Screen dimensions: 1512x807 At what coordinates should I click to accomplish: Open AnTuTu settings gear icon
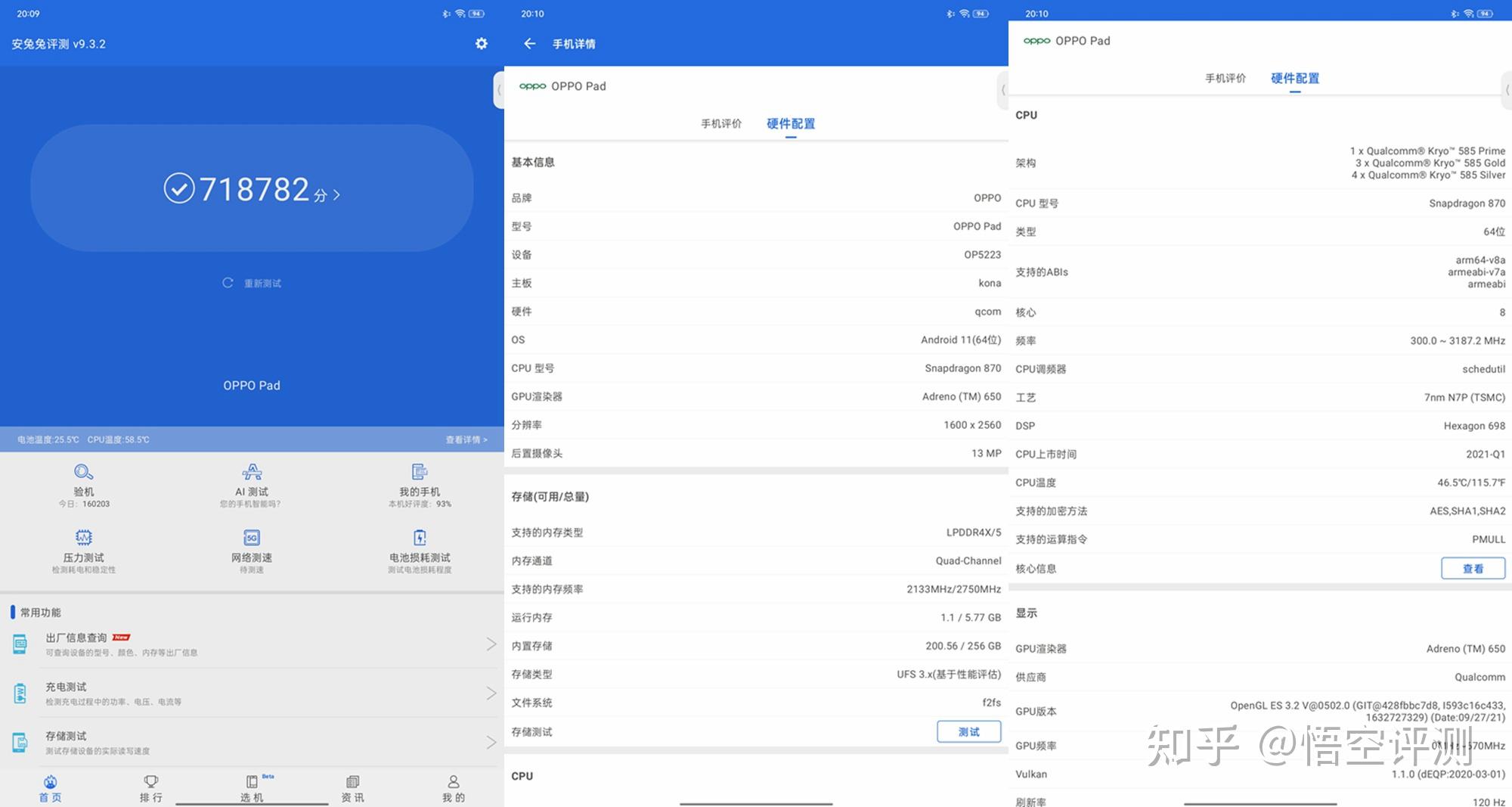(482, 44)
